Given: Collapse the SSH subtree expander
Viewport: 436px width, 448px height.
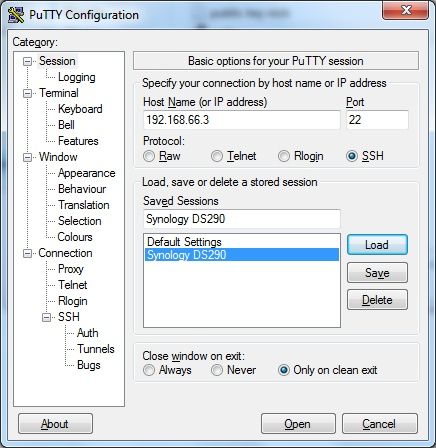Looking at the screenshot, I should click(46, 317).
